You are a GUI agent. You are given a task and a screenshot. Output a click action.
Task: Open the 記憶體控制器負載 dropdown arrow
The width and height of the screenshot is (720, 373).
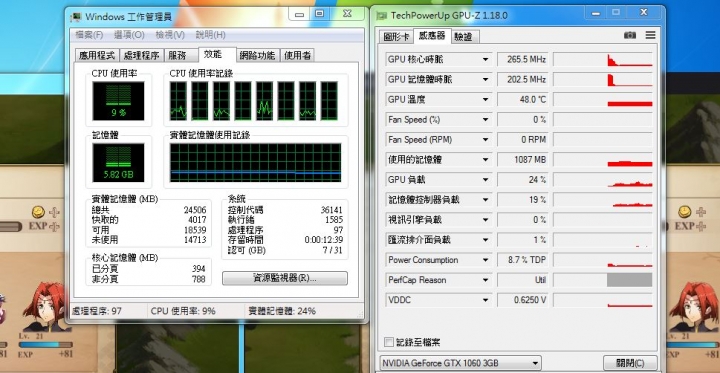[x=485, y=200]
